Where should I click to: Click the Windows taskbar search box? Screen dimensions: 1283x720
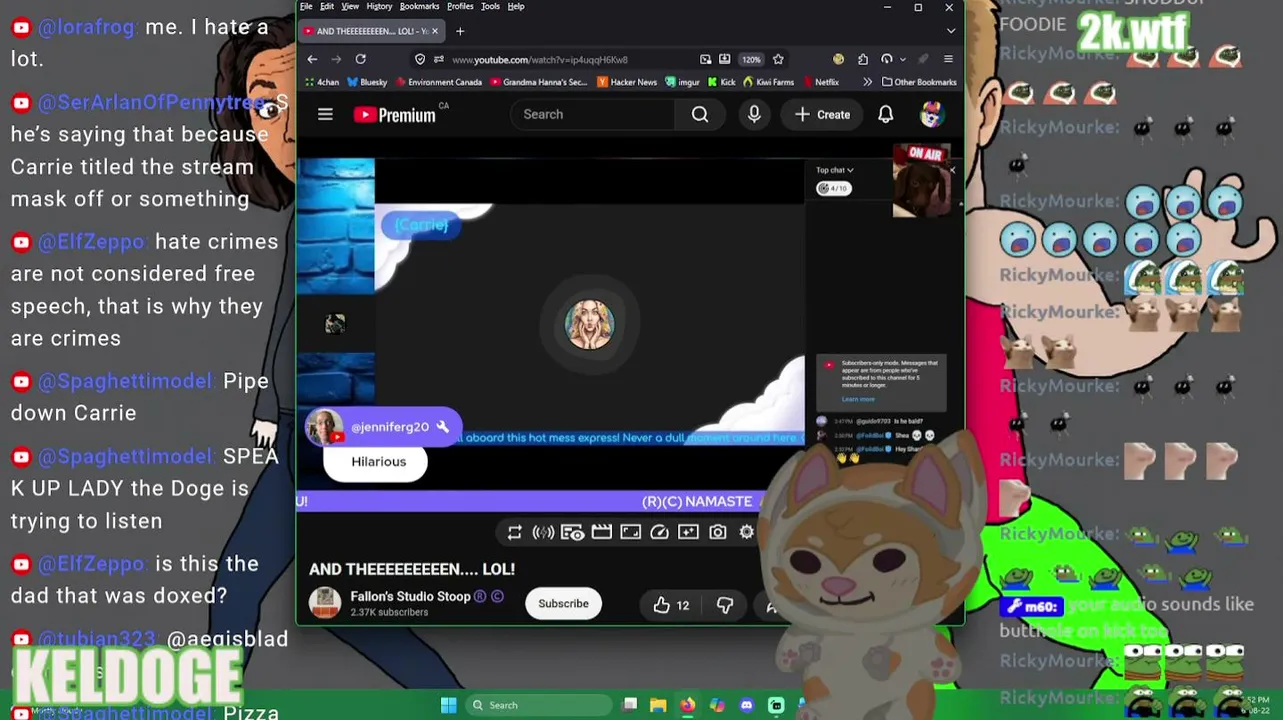pyautogui.click(x=539, y=705)
